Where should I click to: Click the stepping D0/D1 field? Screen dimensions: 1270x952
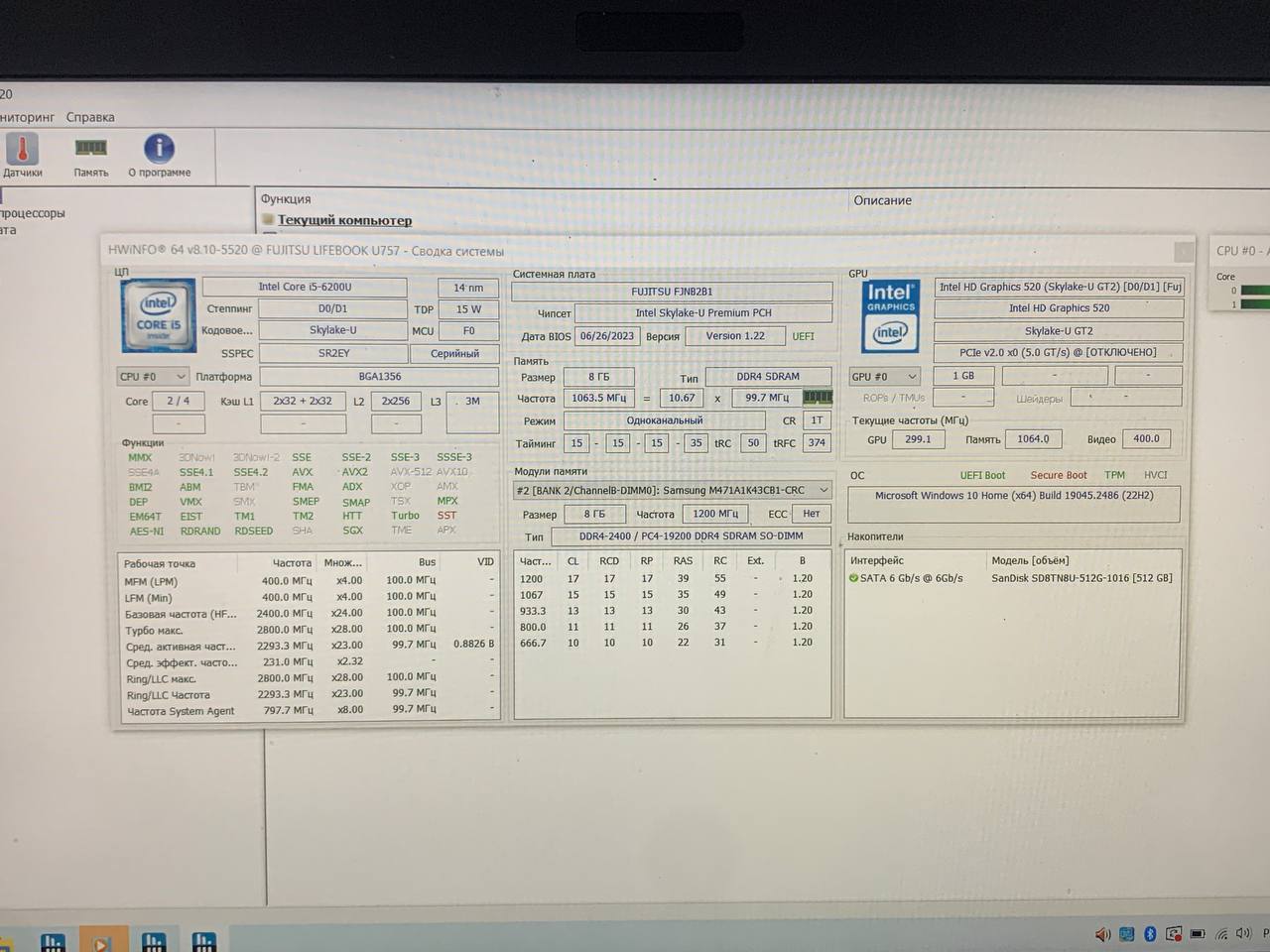(x=333, y=308)
